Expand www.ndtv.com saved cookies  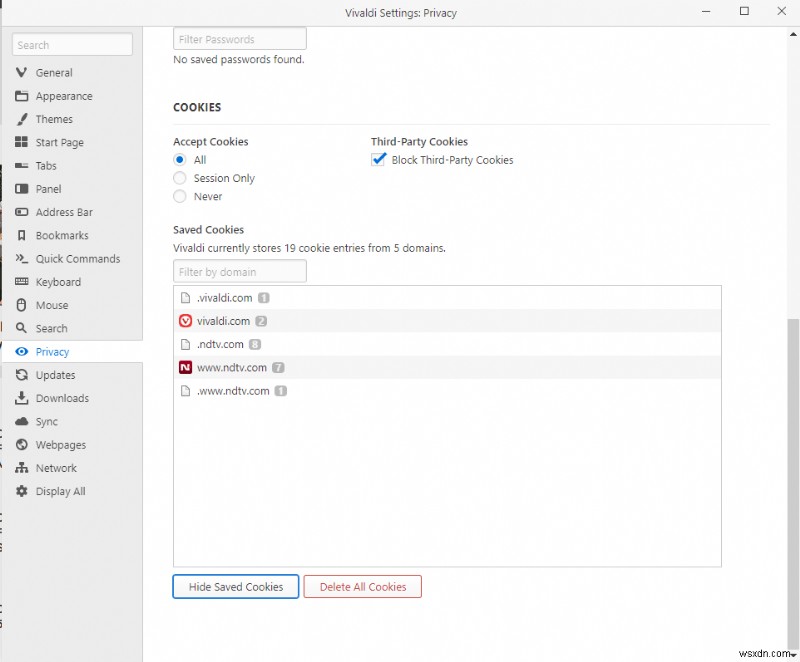(x=235, y=367)
